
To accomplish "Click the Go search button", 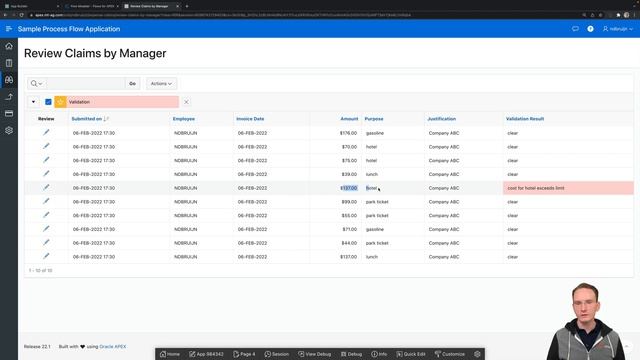I will [132, 83].
